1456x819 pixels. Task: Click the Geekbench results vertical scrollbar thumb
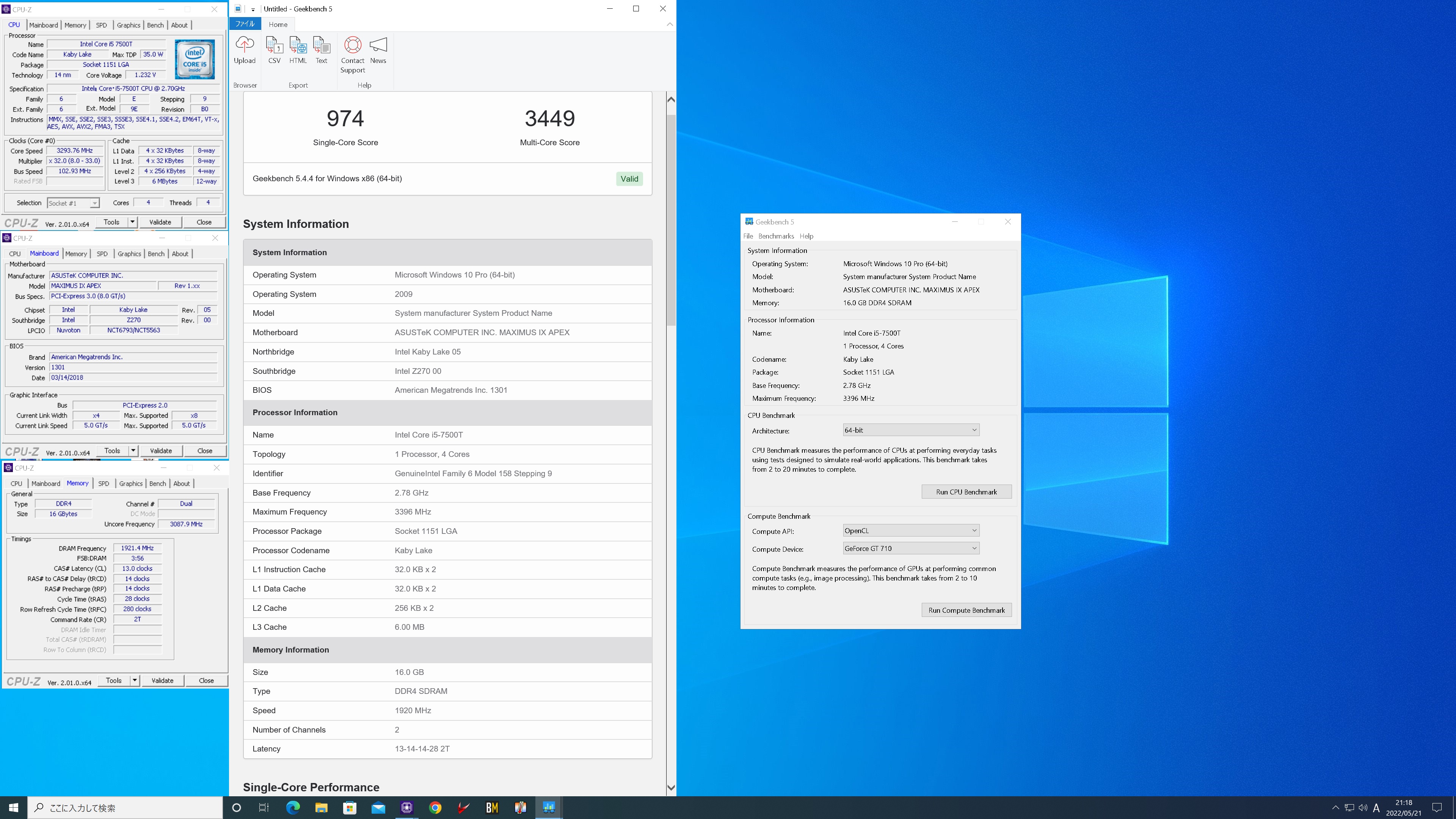click(x=671, y=220)
